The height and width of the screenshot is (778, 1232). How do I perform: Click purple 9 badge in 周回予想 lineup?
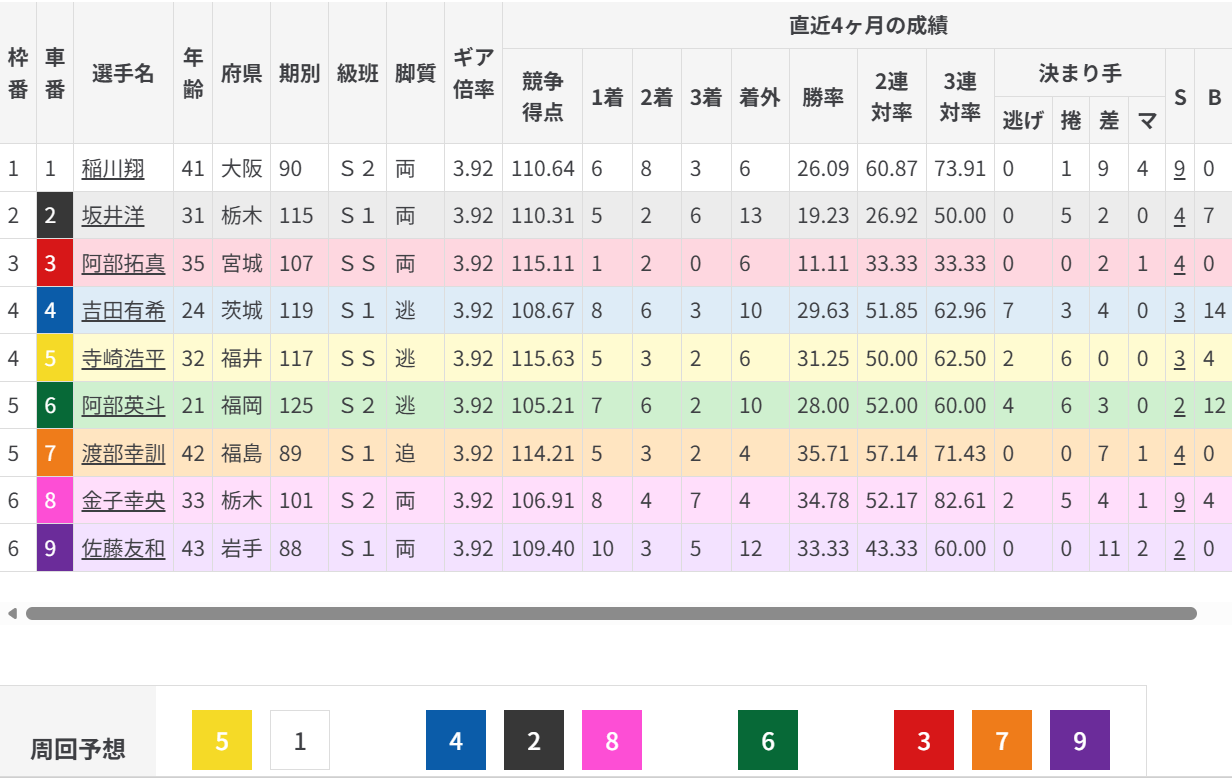pos(1080,740)
